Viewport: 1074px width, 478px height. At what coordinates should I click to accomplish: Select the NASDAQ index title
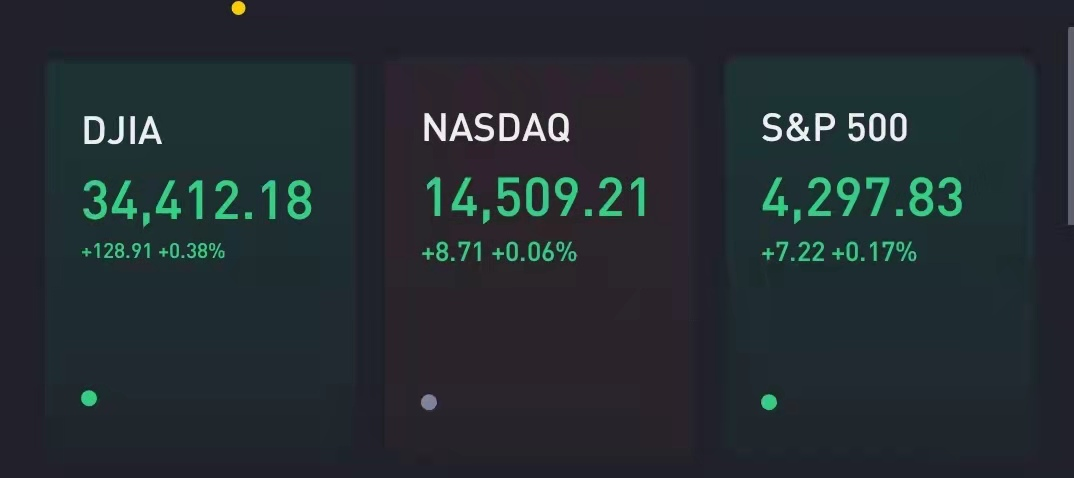pyautogui.click(x=496, y=127)
